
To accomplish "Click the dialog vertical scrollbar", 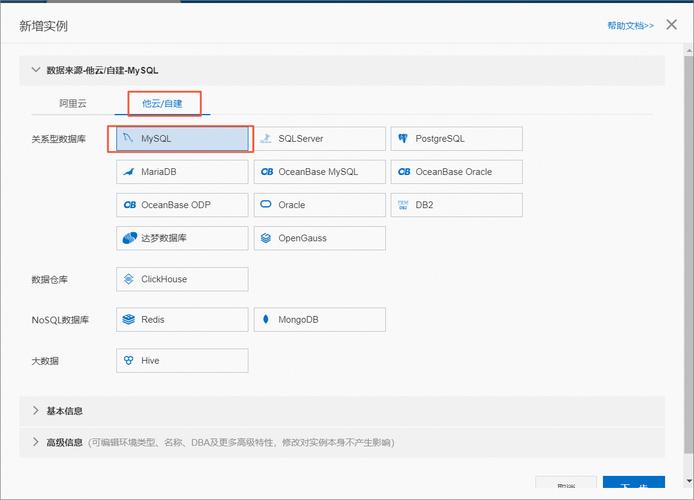I will coord(688,254).
